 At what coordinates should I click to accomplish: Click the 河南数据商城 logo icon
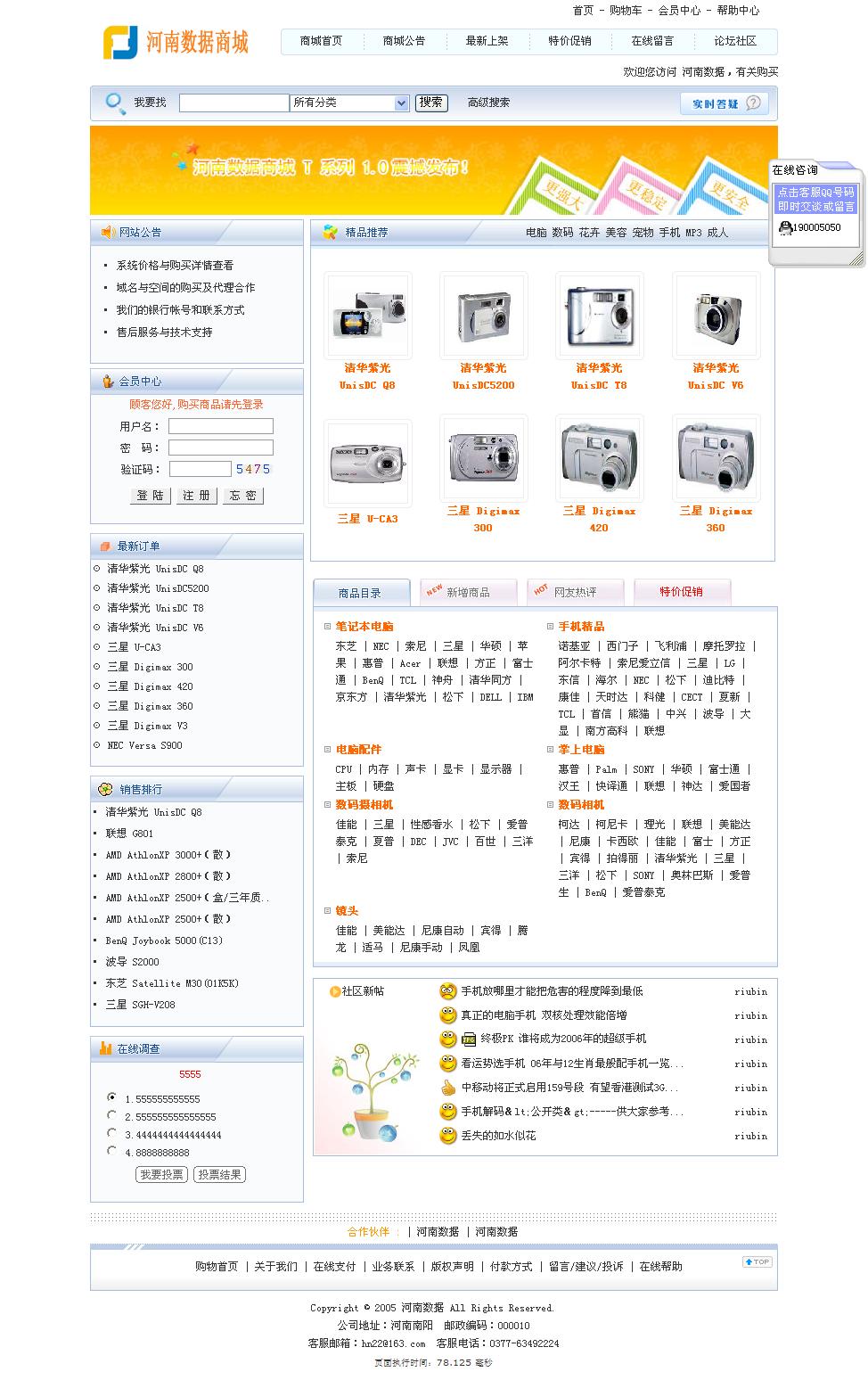(120, 42)
